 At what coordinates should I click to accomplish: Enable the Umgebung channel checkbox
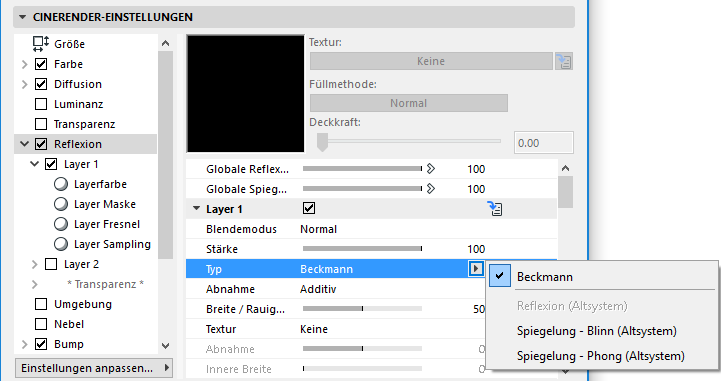[41, 304]
